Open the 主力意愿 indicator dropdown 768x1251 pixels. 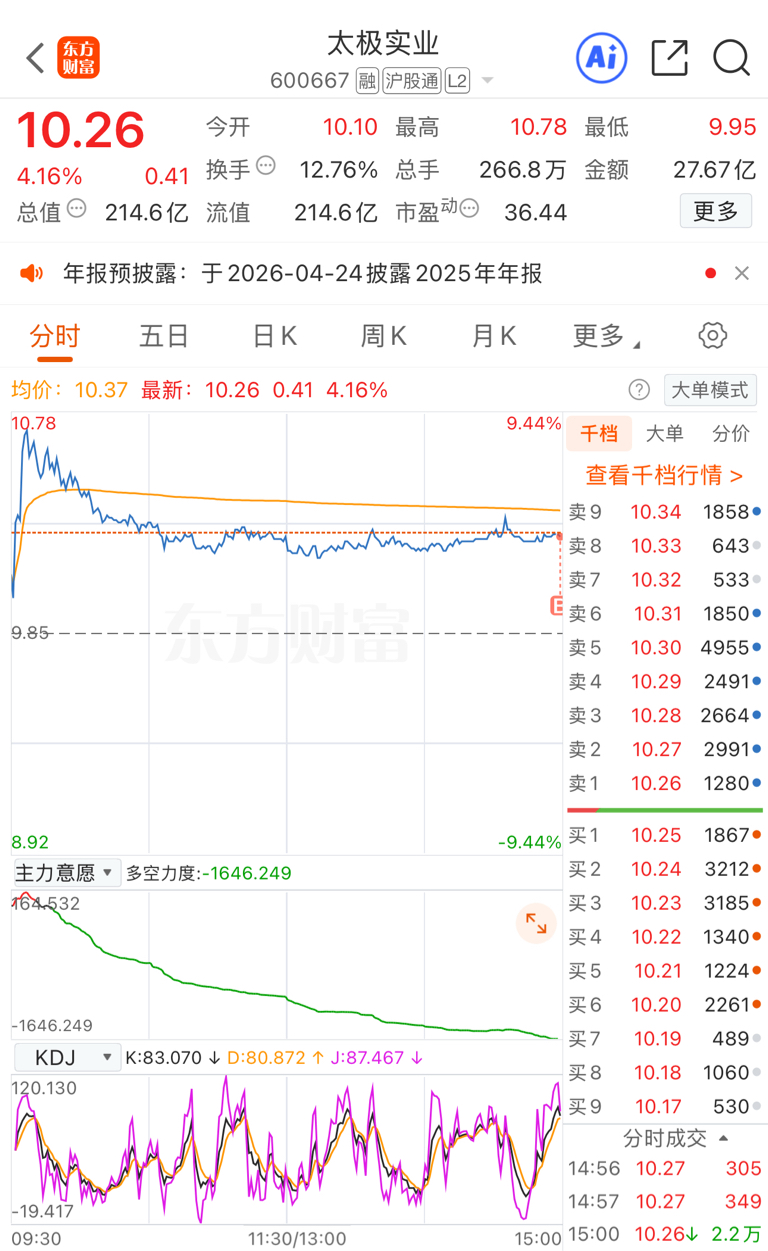pos(66,873)
